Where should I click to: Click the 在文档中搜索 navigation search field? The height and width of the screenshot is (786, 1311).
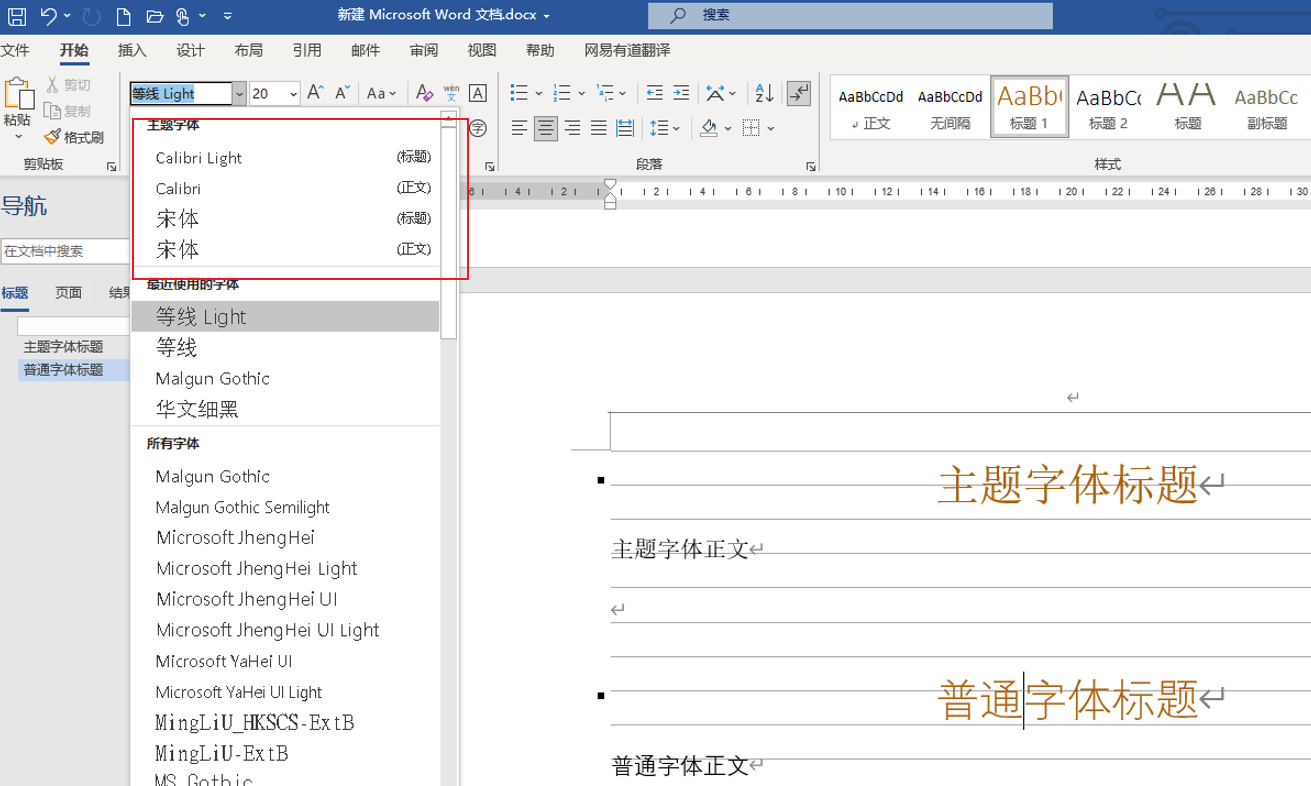pos(65,251)
